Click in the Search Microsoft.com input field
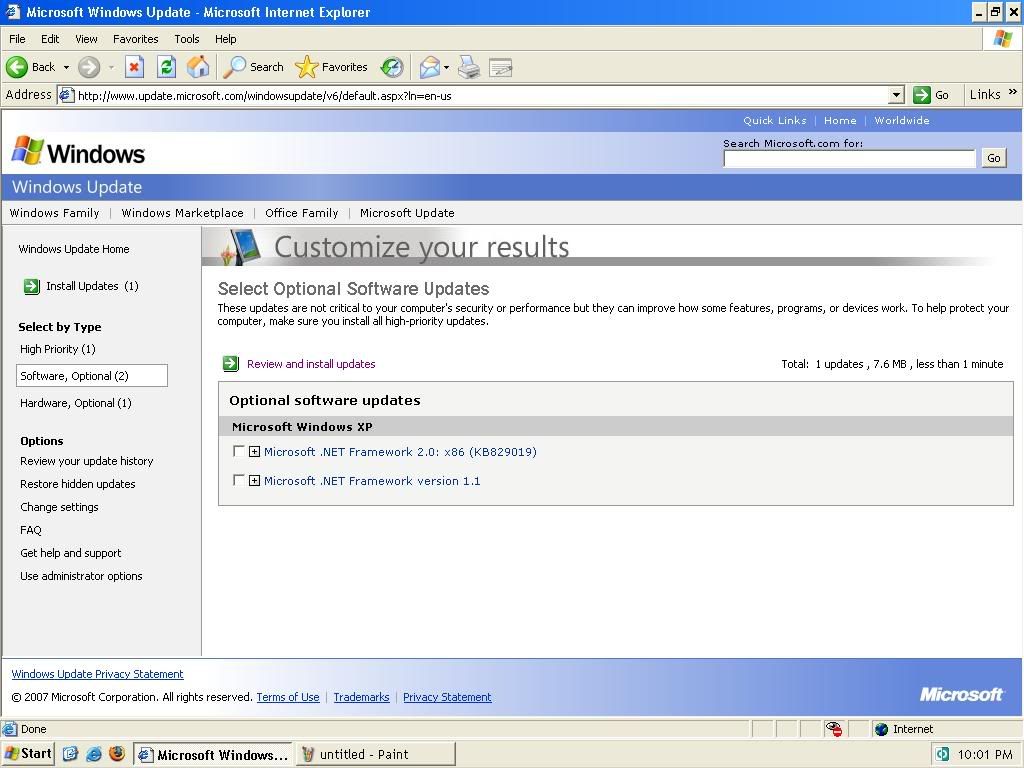This screenshot has width=1024, height=768. [x=849, y=158]
